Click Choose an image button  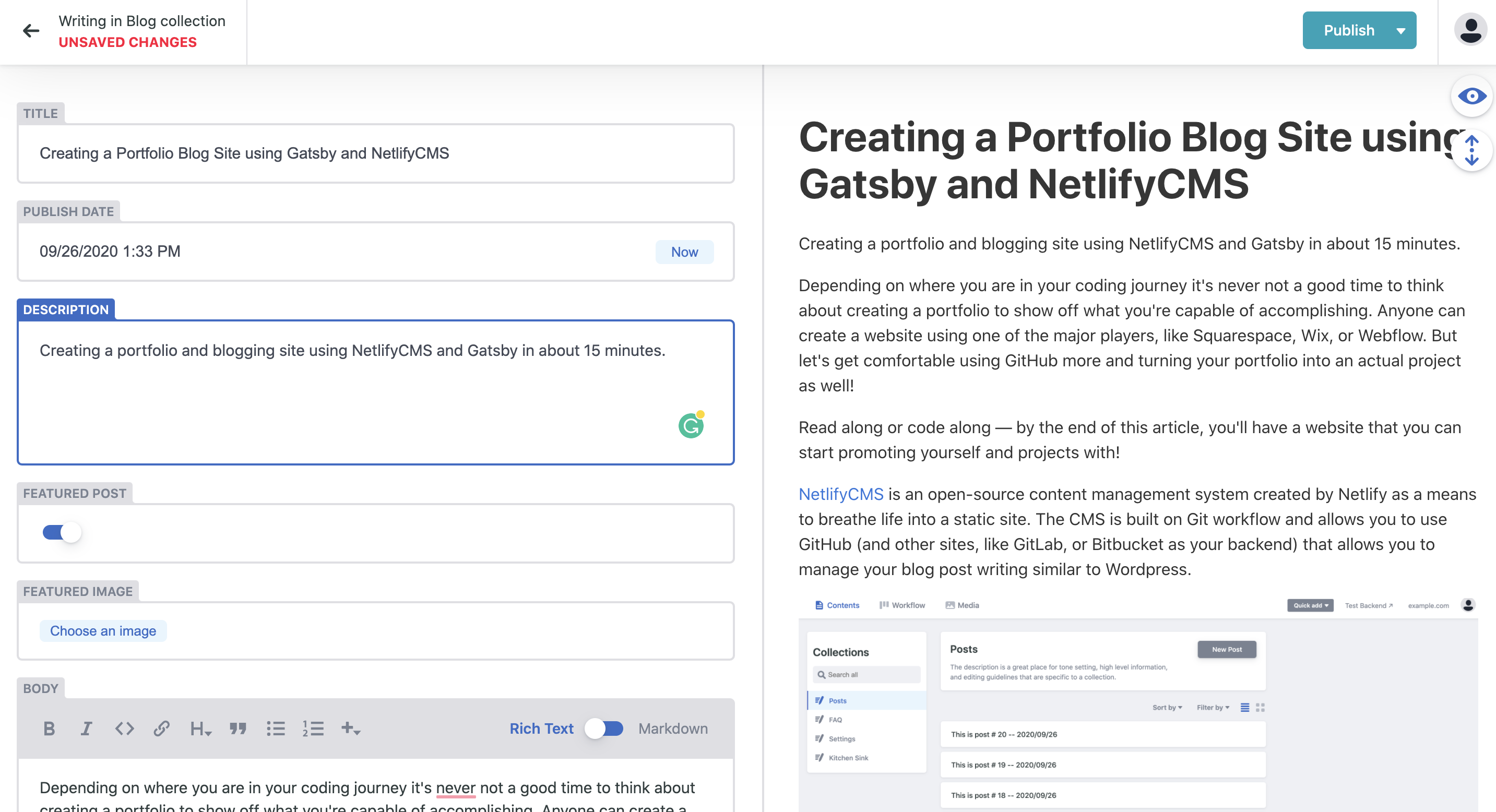click(103, 630)
